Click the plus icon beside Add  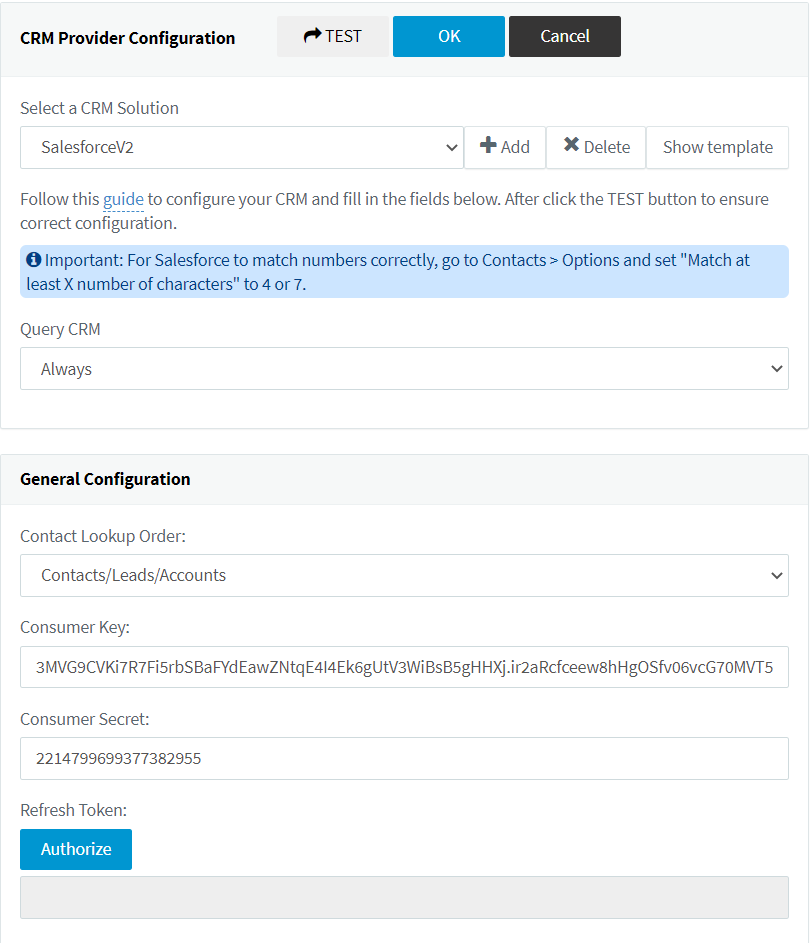point(488,146)
